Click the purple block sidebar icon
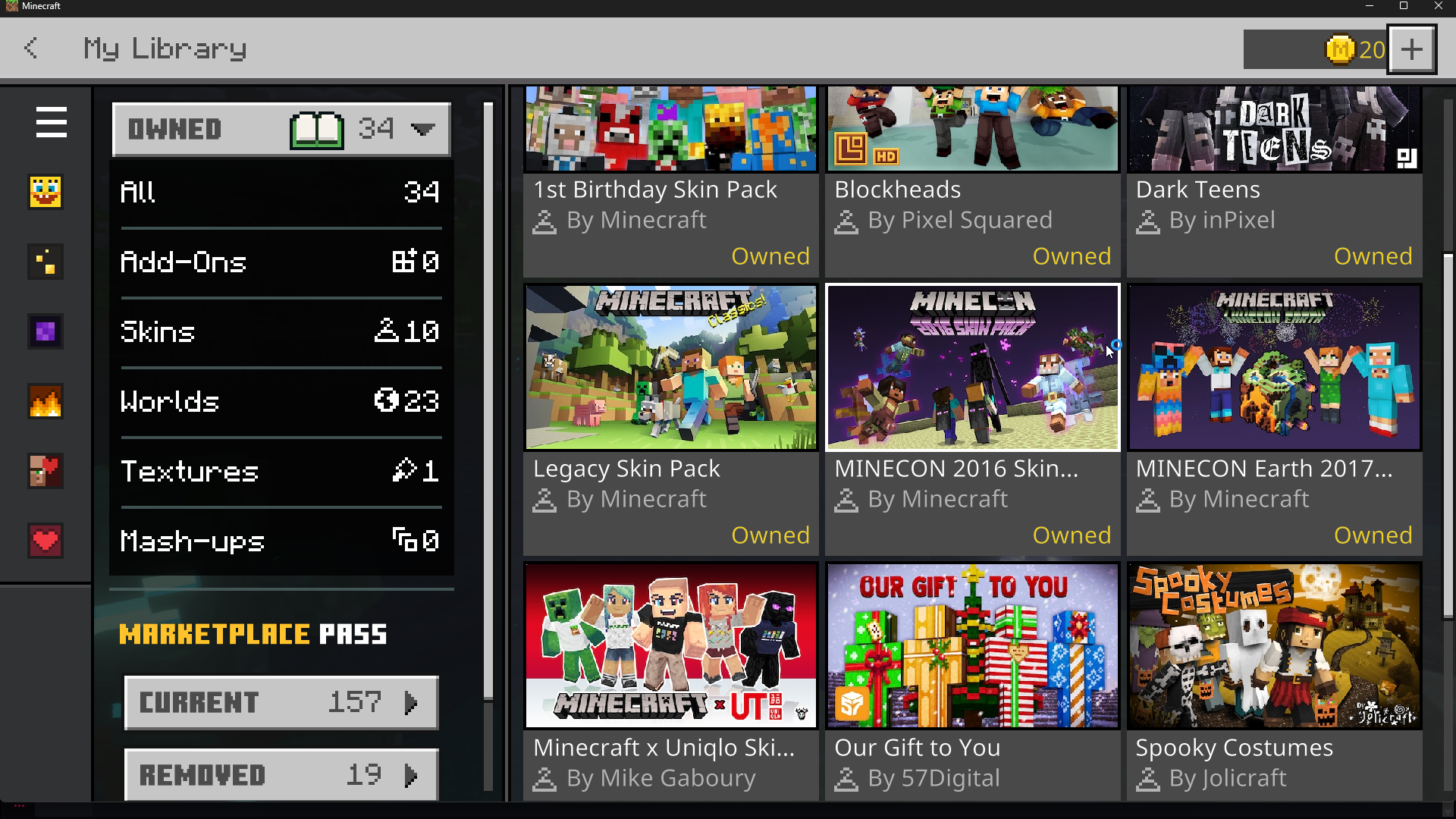Viewport: 1456px width, 819px height. [45, 331]
